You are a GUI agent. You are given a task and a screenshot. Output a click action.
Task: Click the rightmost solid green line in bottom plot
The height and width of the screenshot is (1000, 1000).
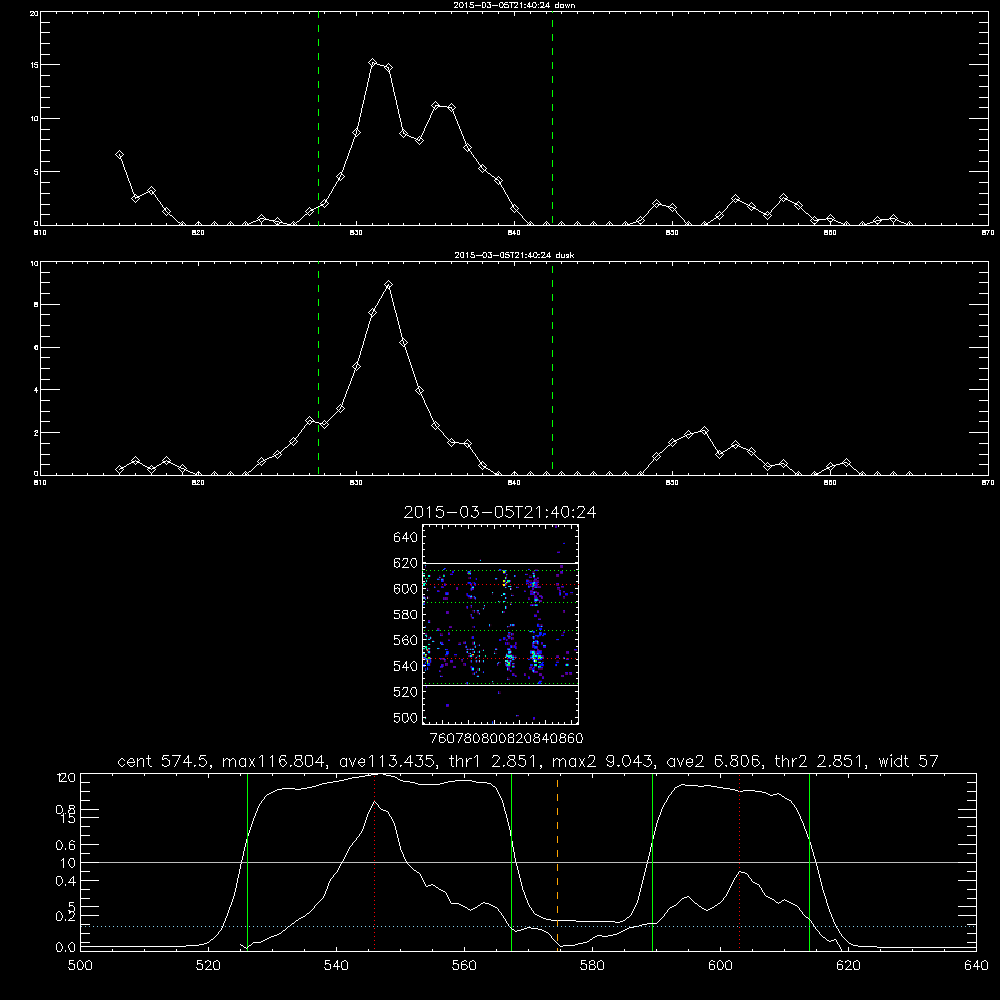pos(809,861)
